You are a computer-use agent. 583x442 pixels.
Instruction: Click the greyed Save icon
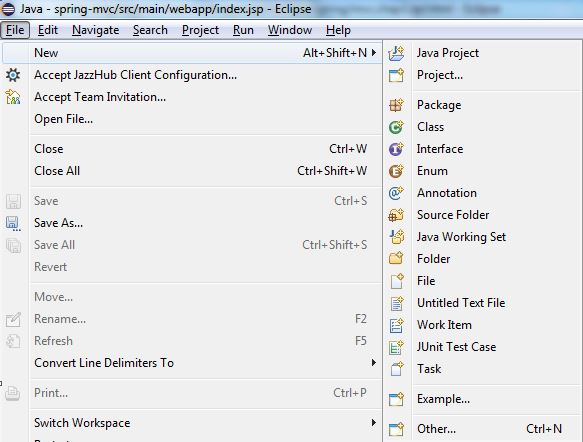[13, 201]
